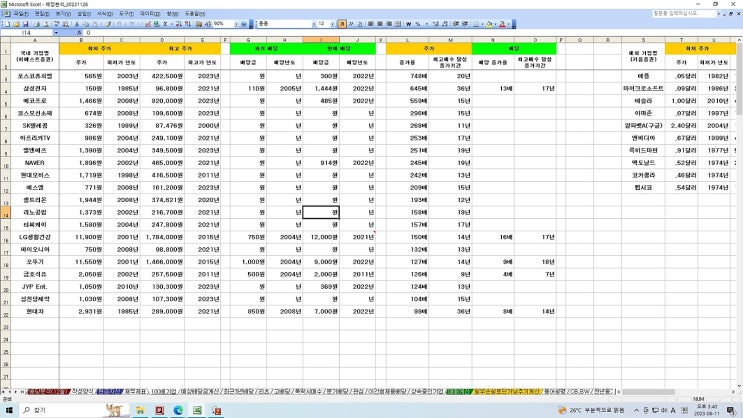Activate the Format Painter brush icon
The height and width of the screenshot is (418, 743).
108,24
